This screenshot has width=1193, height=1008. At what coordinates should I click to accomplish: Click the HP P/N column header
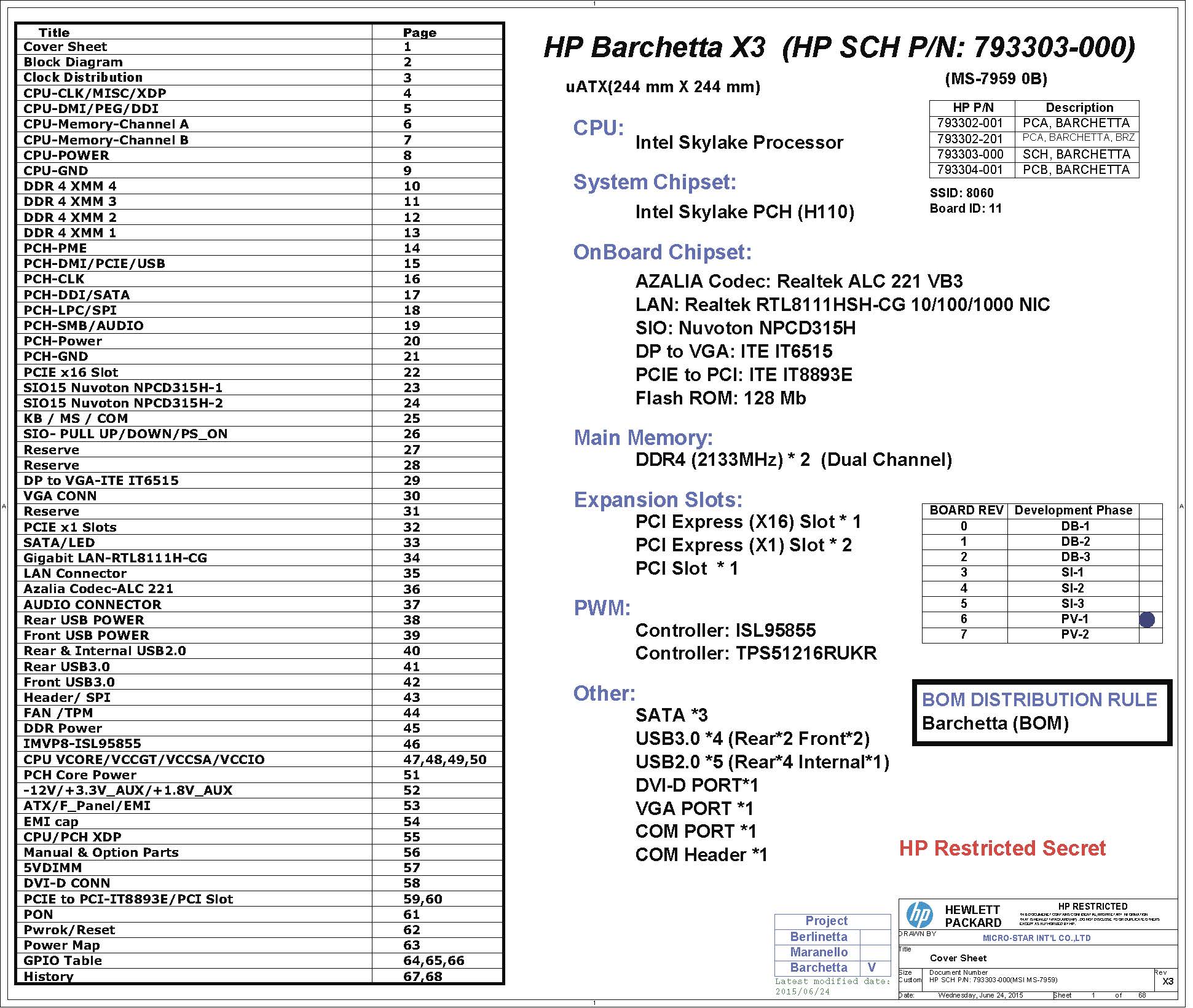pos(973,108)
